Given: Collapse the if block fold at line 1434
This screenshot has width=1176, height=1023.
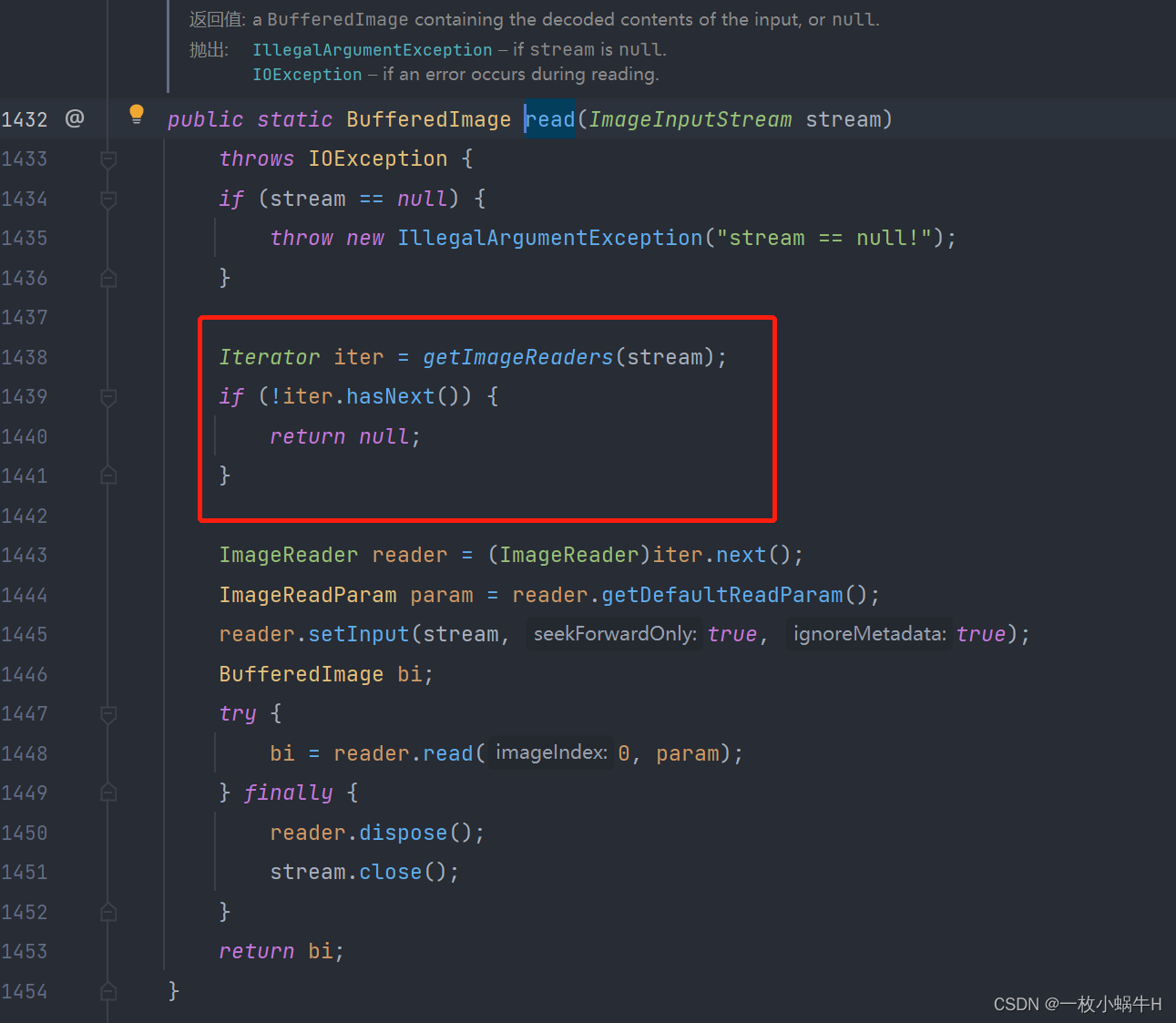Looking at the screenshot, I should click(108, 199).
